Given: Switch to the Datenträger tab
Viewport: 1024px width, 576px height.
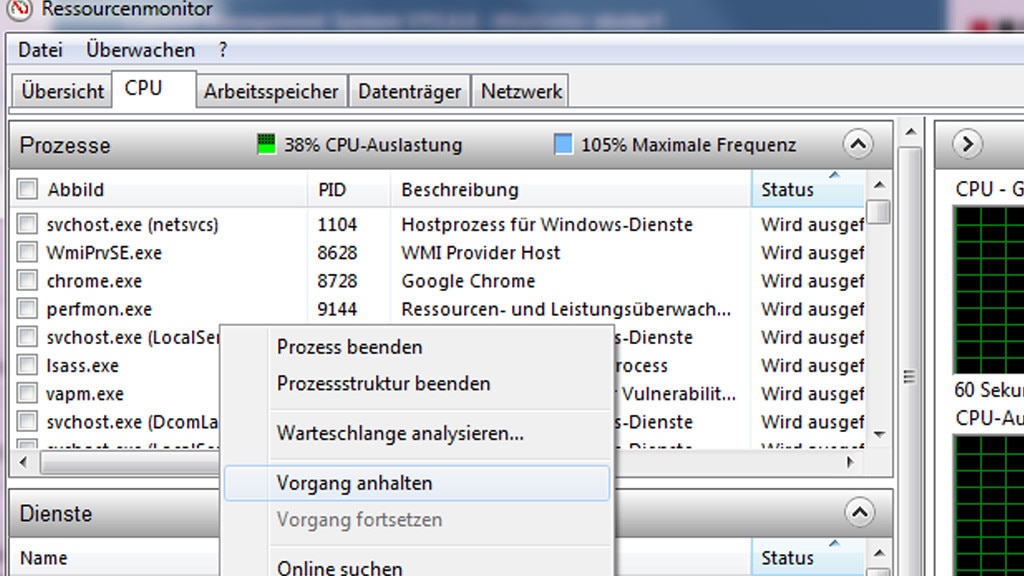Looking at the screenshot, I should [409, 91].
